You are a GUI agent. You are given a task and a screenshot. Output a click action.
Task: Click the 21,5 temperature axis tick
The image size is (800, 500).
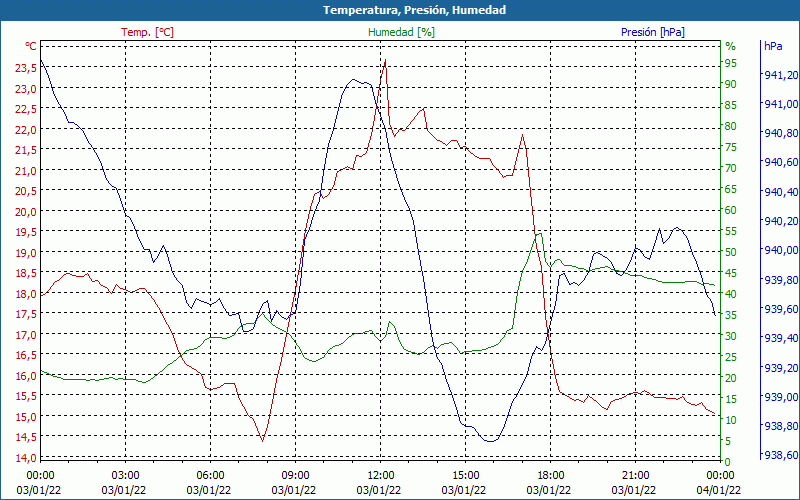click(26, 149)
